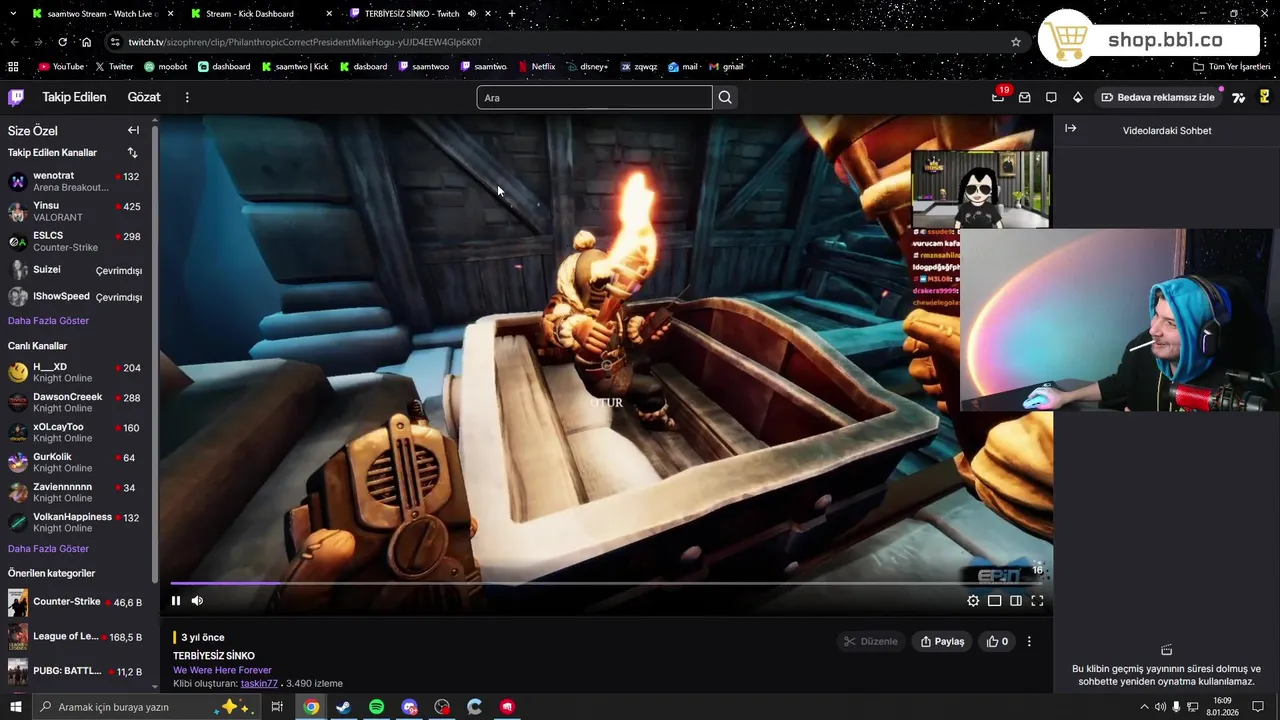Toggle mini player mode
The width and height of the screenshot is (1280, 720).
click(995, 601)
